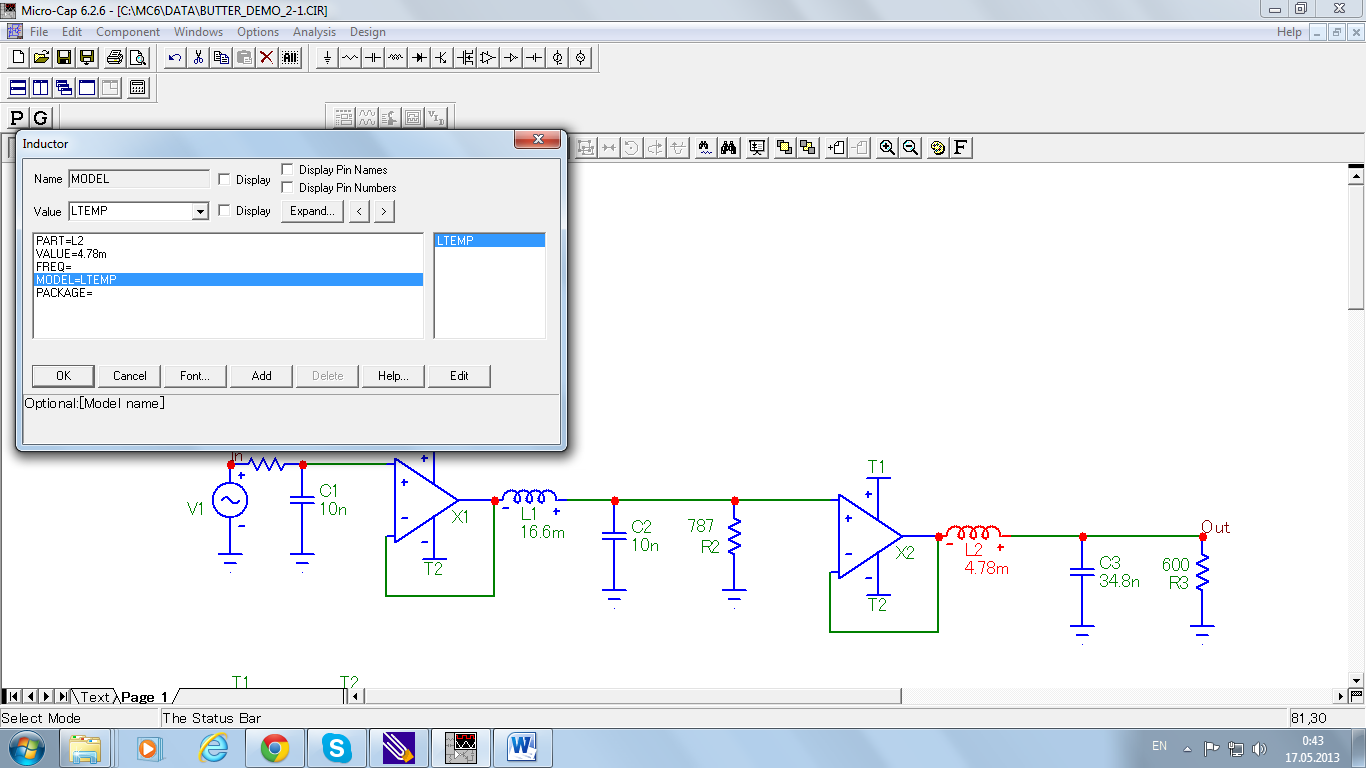Place a ground component
This screenshot has width=1366, height=768.
tap(327, 58)
